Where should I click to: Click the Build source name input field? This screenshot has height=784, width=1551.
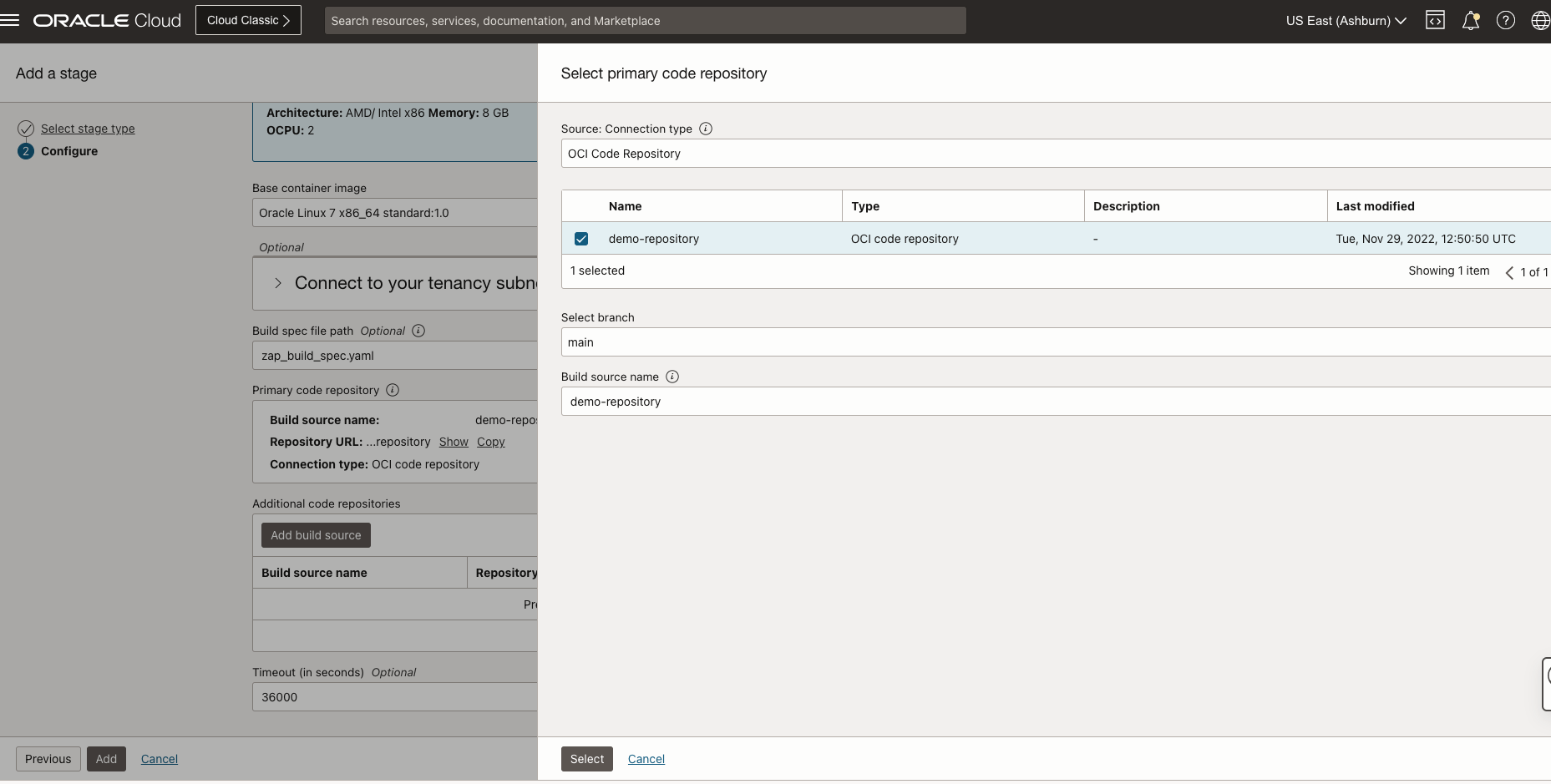tap(1054, 402)
